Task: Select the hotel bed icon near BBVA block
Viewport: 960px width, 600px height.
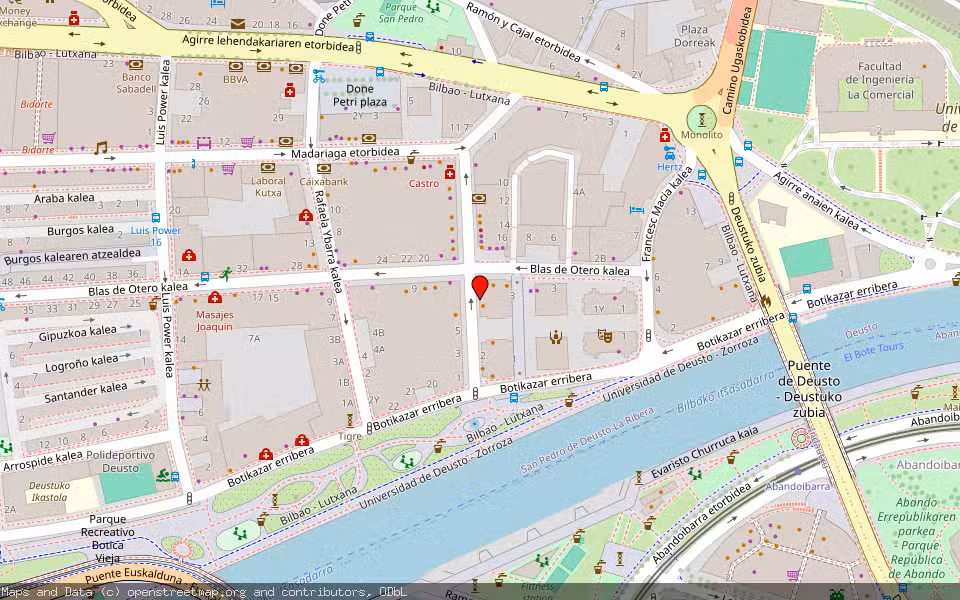Action: tap(216, 5)
